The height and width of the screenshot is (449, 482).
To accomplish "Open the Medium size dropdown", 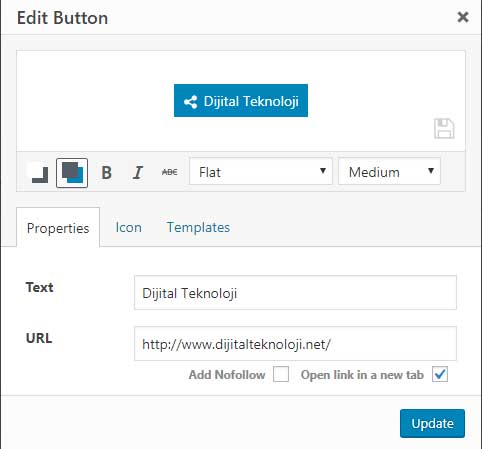I will [389, 171].
